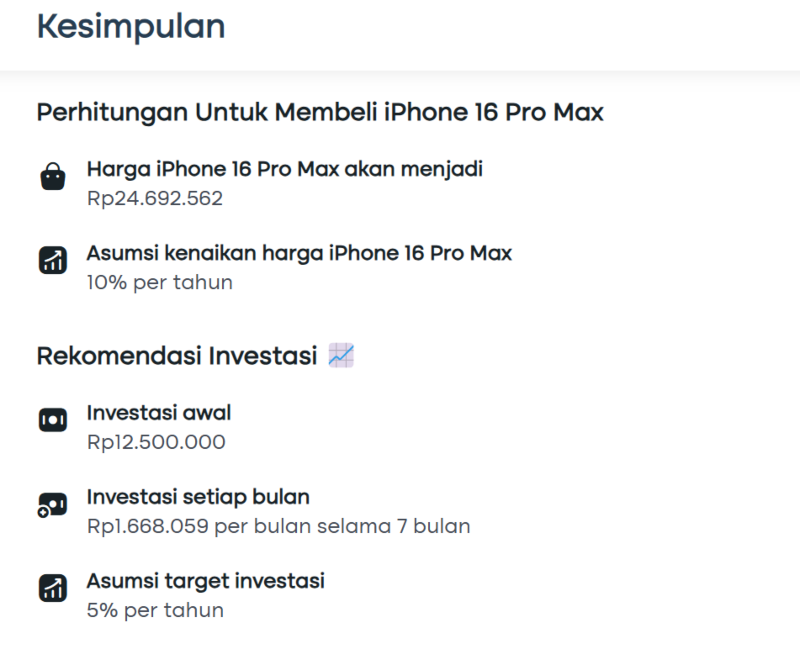Select the Rp24.692.562 price value
This screenshot has width=800, height=665.
[155, 199]
